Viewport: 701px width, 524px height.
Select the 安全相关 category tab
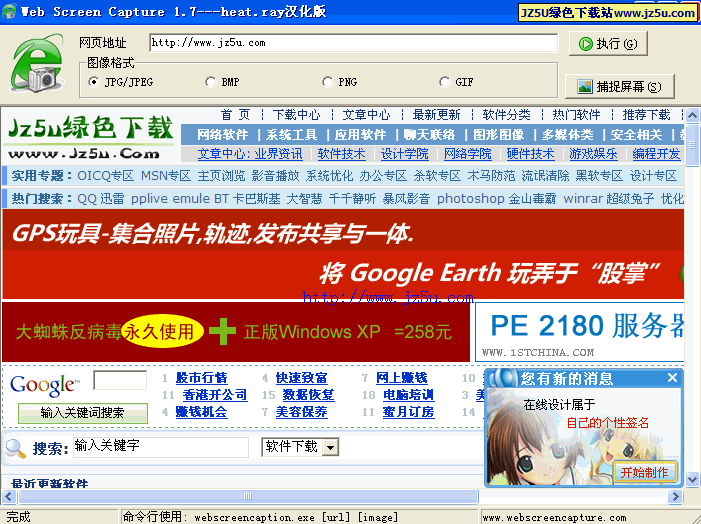636,135
